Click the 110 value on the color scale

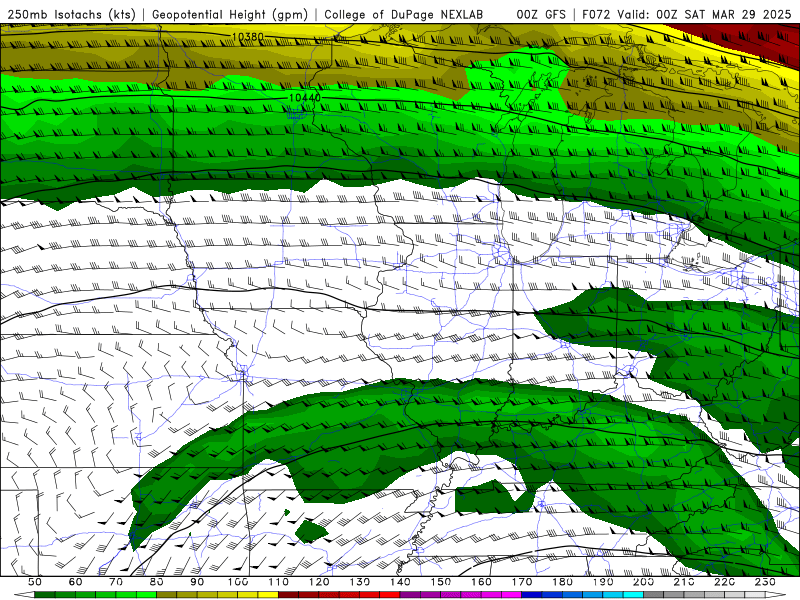click(x=279, y=582)
